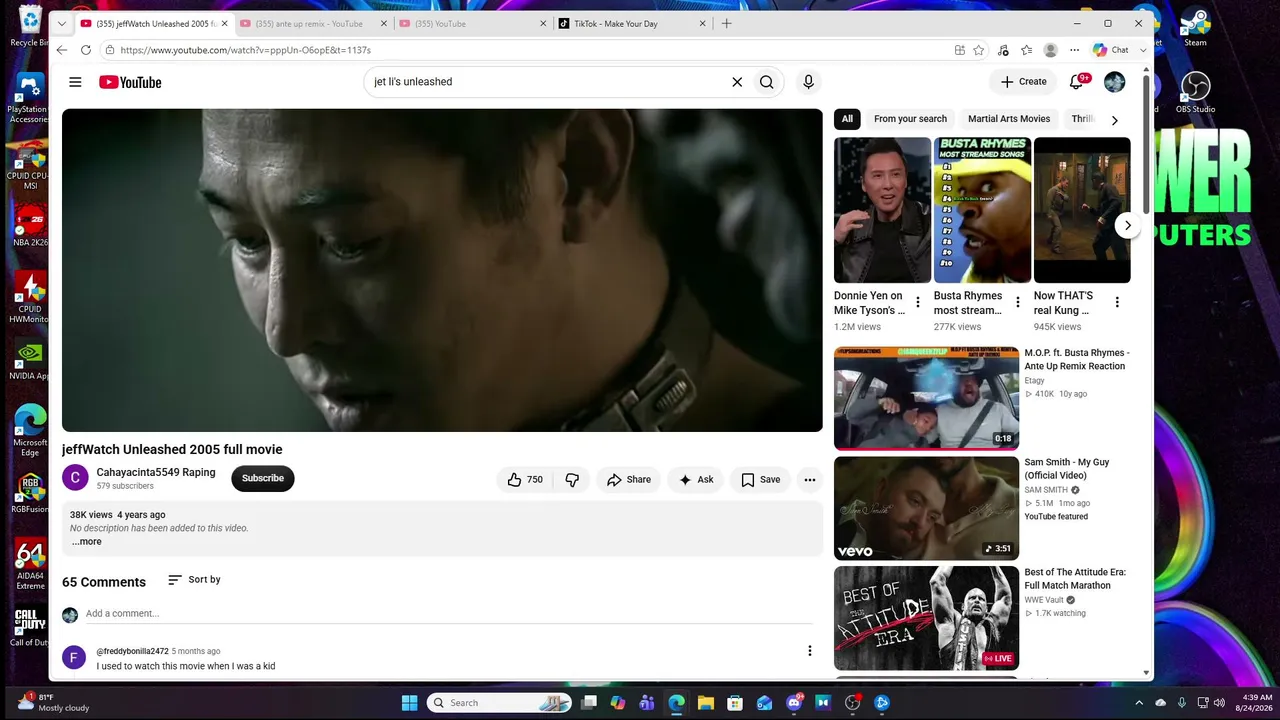The height and width of the screenshot is (720, 1280).
Task: Open the M.O.P. Ante Up Remix Reaction thumbnail
Action: tap(927, 398)
